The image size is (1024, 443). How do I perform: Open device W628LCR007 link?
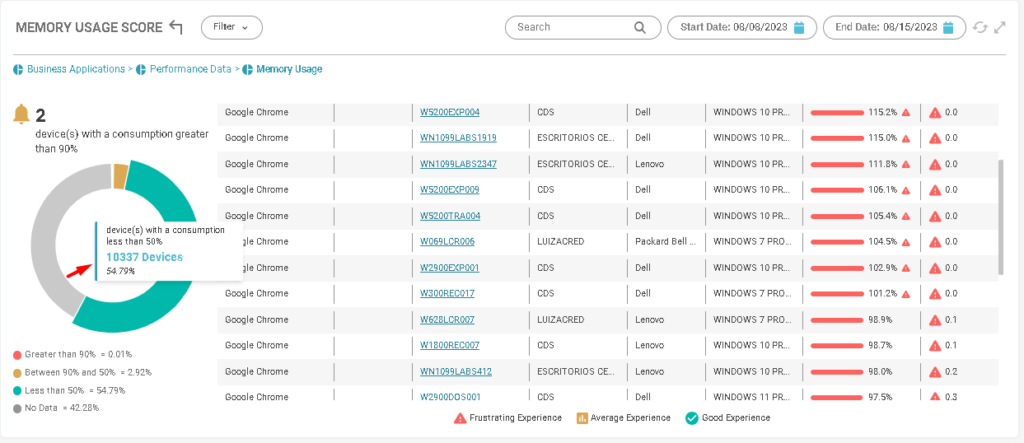click(447, 320)
